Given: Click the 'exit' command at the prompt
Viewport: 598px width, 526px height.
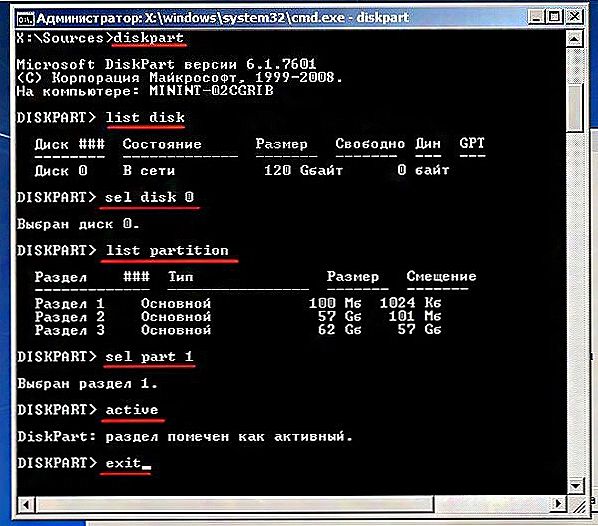Looking at the screenshot, I should [x=124, y=463].
